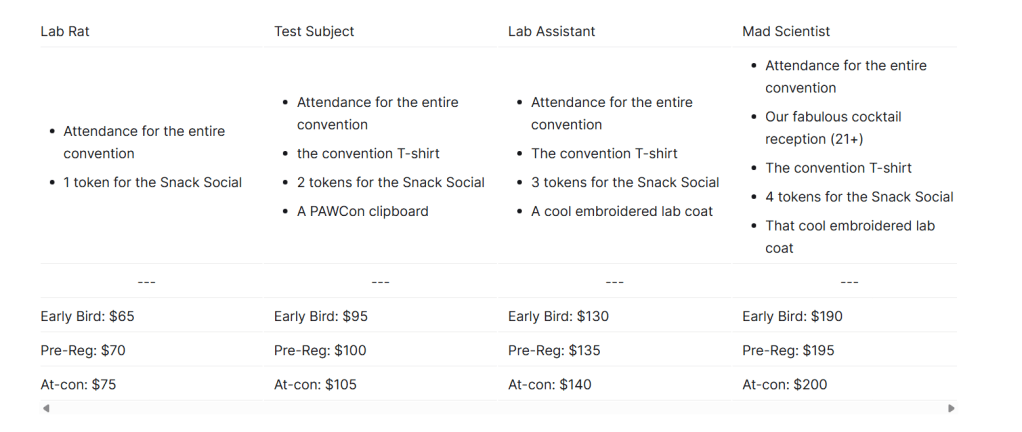
Task: Click the right arrow of the horizontal scrollbar
Action: click(x=951, y=408)
